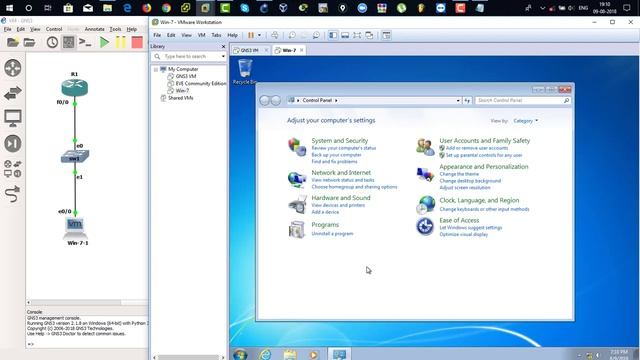Open Hardware and Sound category
Viewport: 640px width, 360px height.
pyautogui.click(x=341, y=198)
